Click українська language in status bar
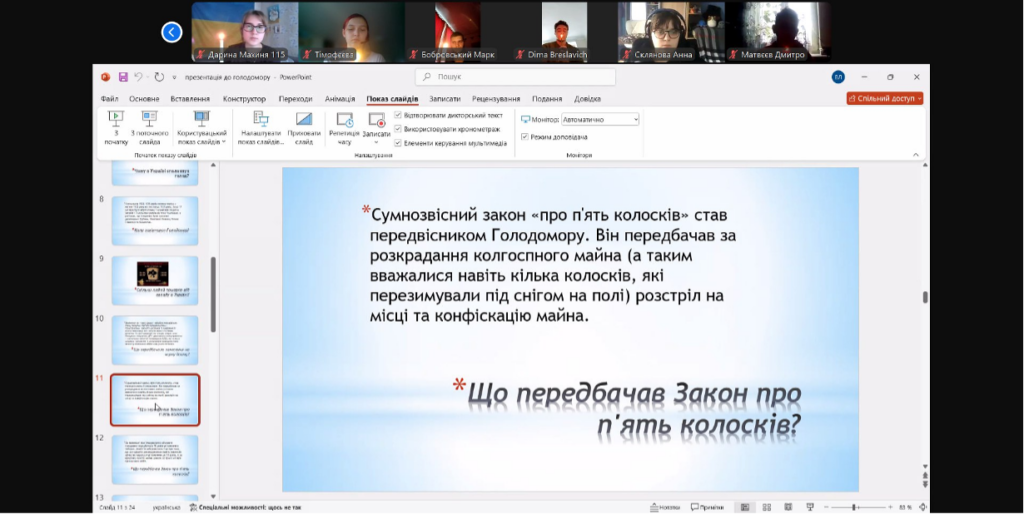 pos(167,507)
